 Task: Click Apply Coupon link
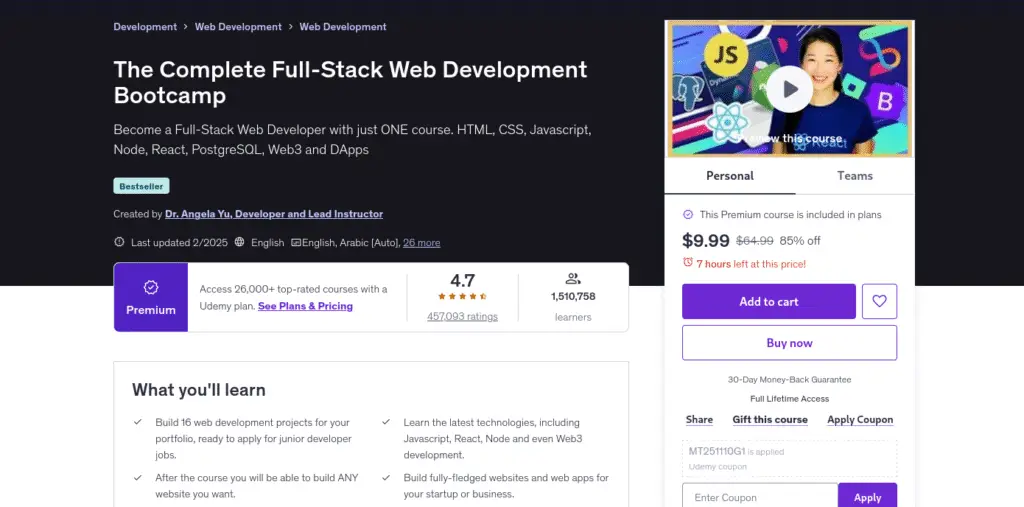[x=860, y=419]
